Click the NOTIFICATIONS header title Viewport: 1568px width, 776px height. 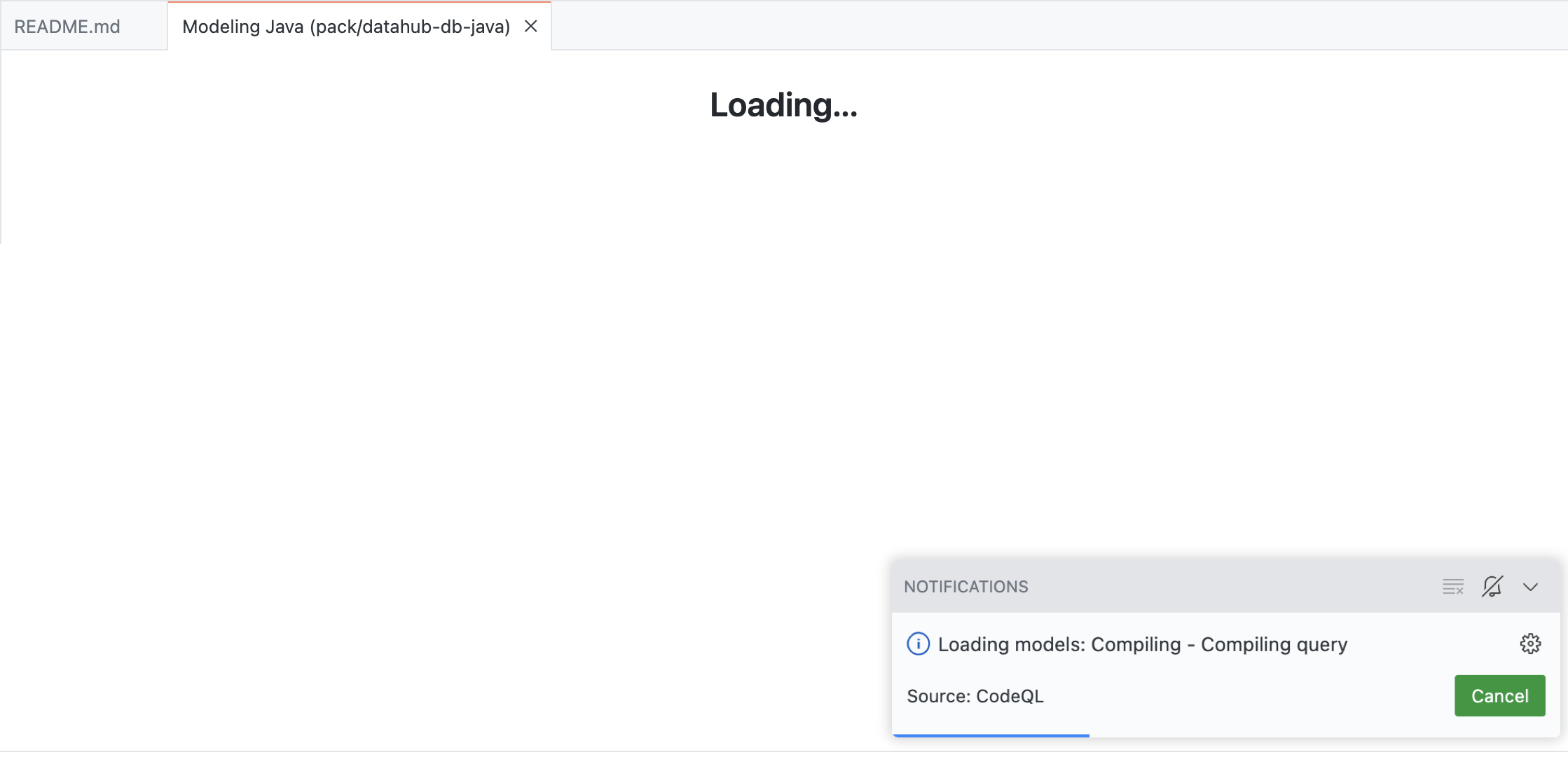click(965, 587)
